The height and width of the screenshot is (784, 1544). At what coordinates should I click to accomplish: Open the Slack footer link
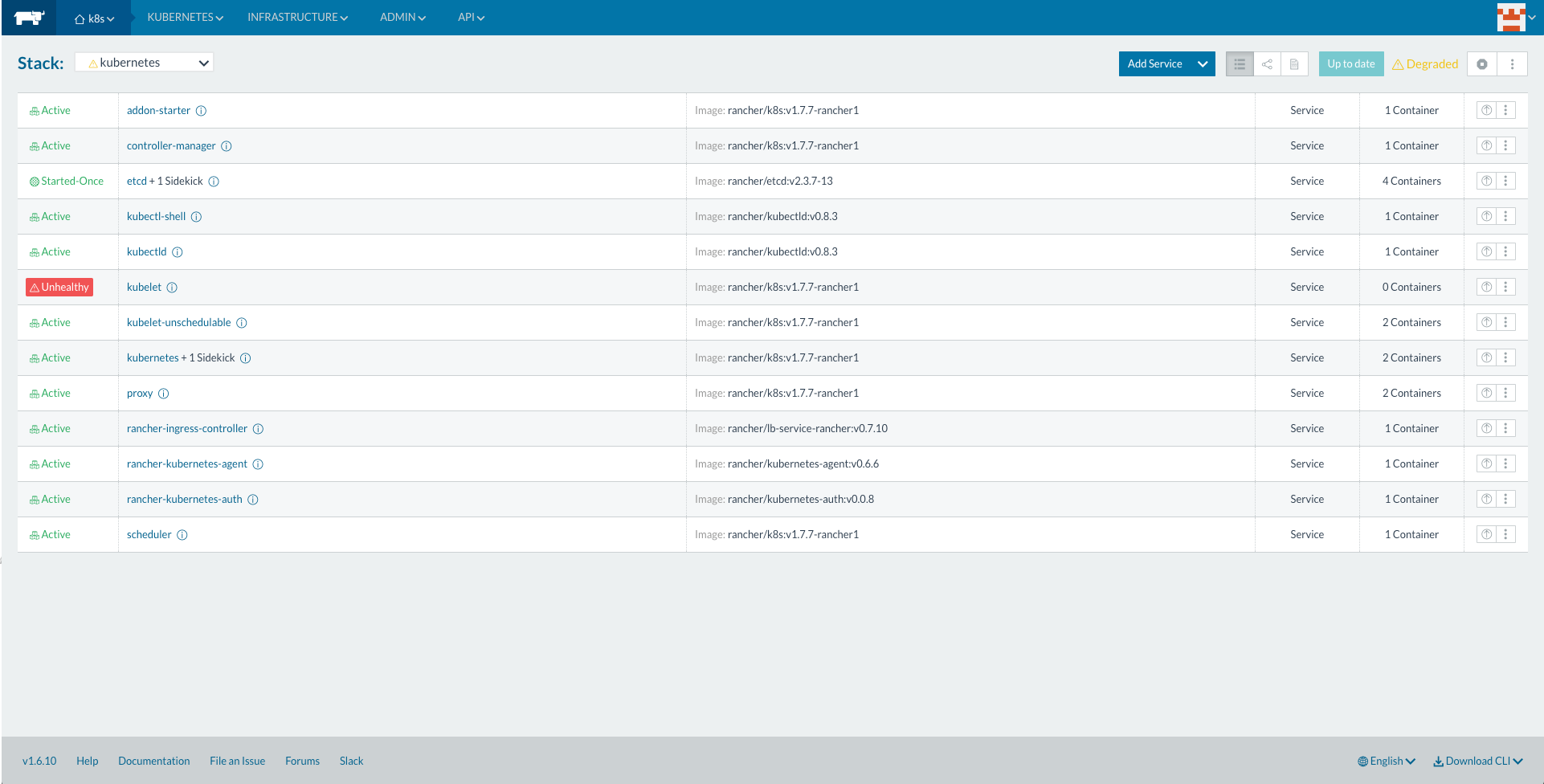coord(352,762)
